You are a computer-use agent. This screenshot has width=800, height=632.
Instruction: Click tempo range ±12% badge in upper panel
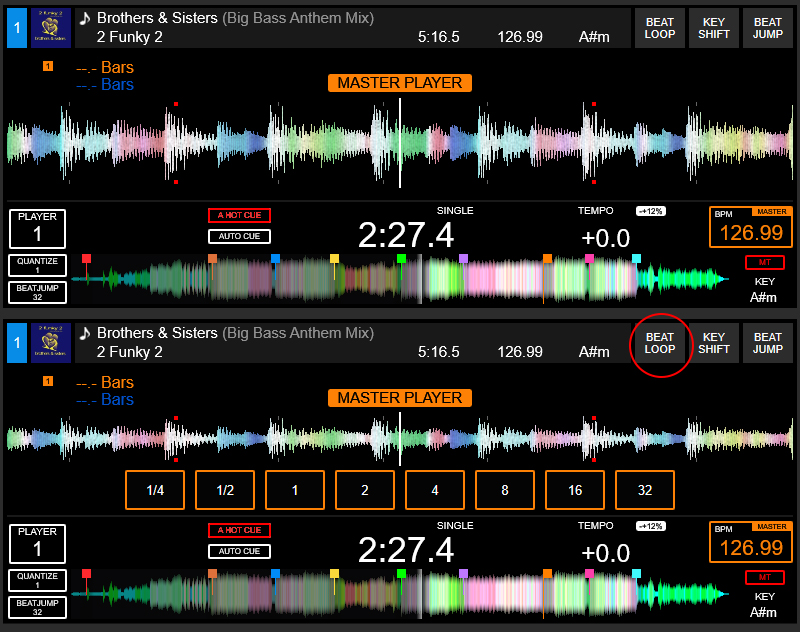(x=651, y=211)
